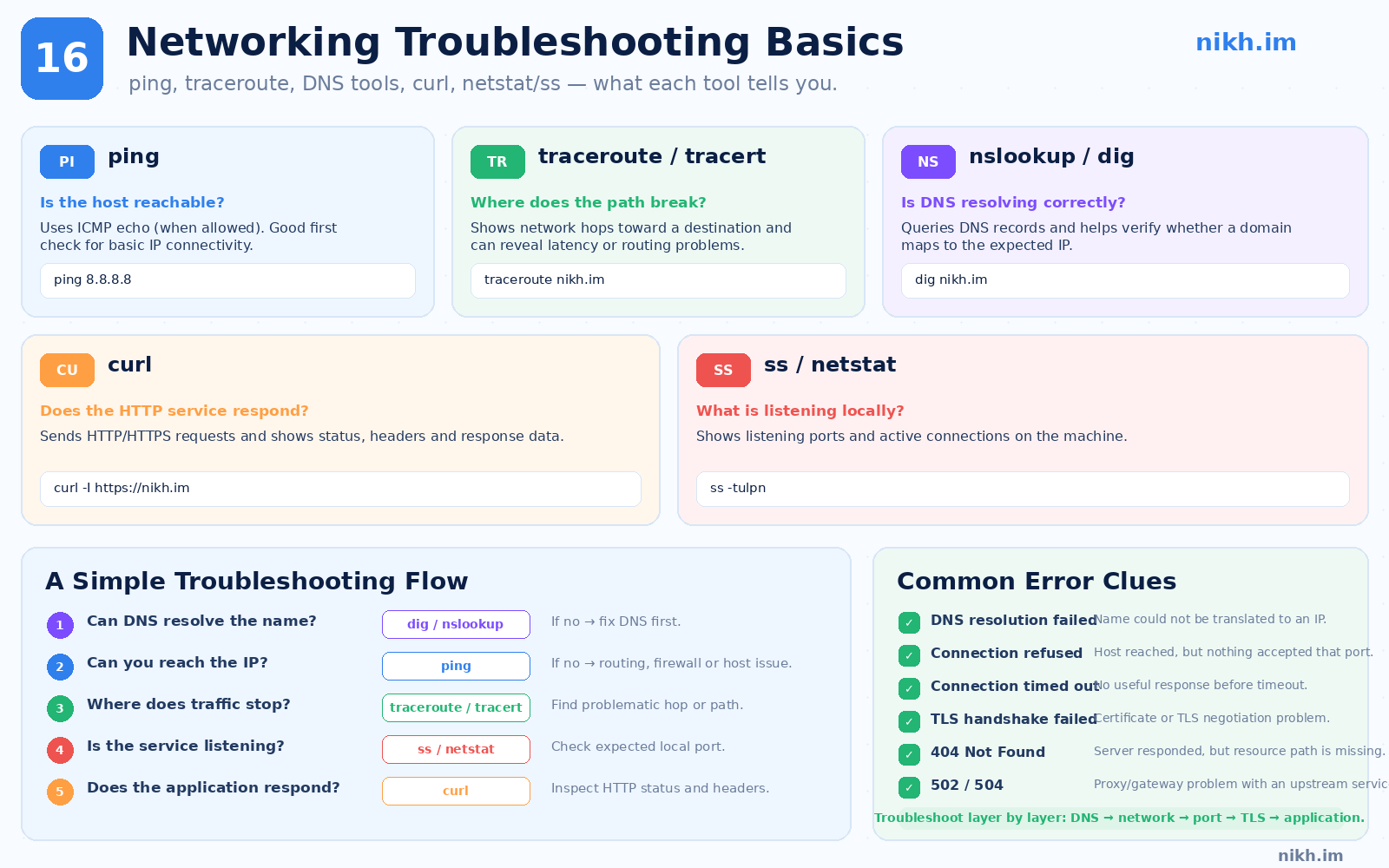Select the green step 3 circle

coord(60,708)
